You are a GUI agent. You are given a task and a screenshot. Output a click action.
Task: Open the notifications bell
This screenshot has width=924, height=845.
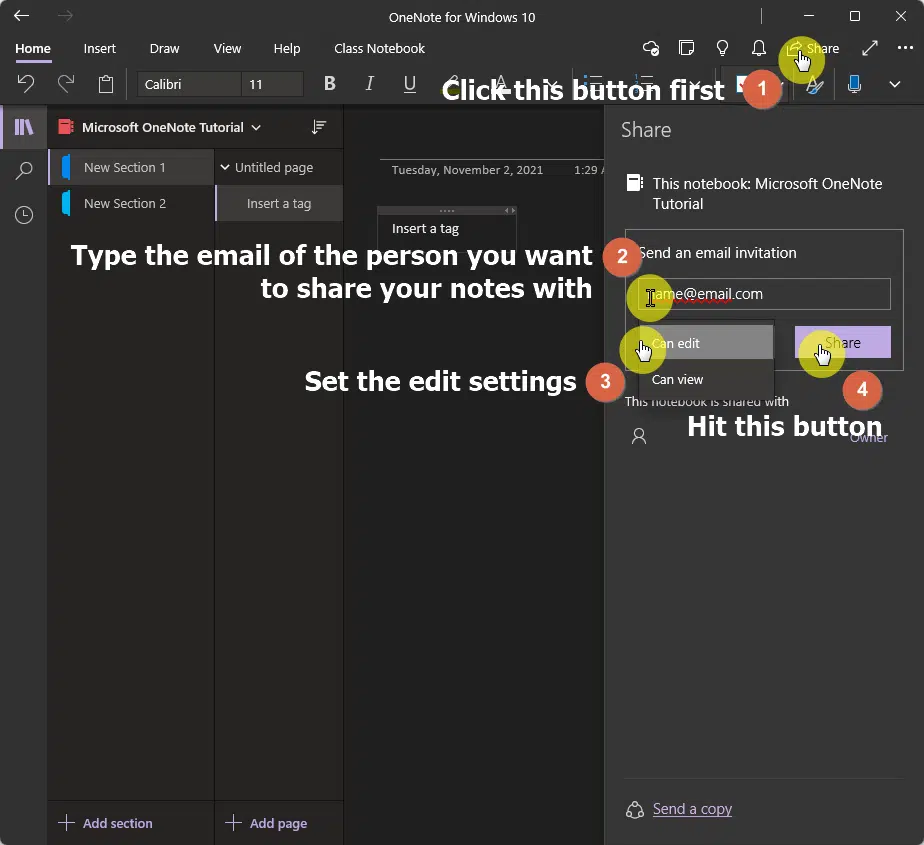click(759, 48)
